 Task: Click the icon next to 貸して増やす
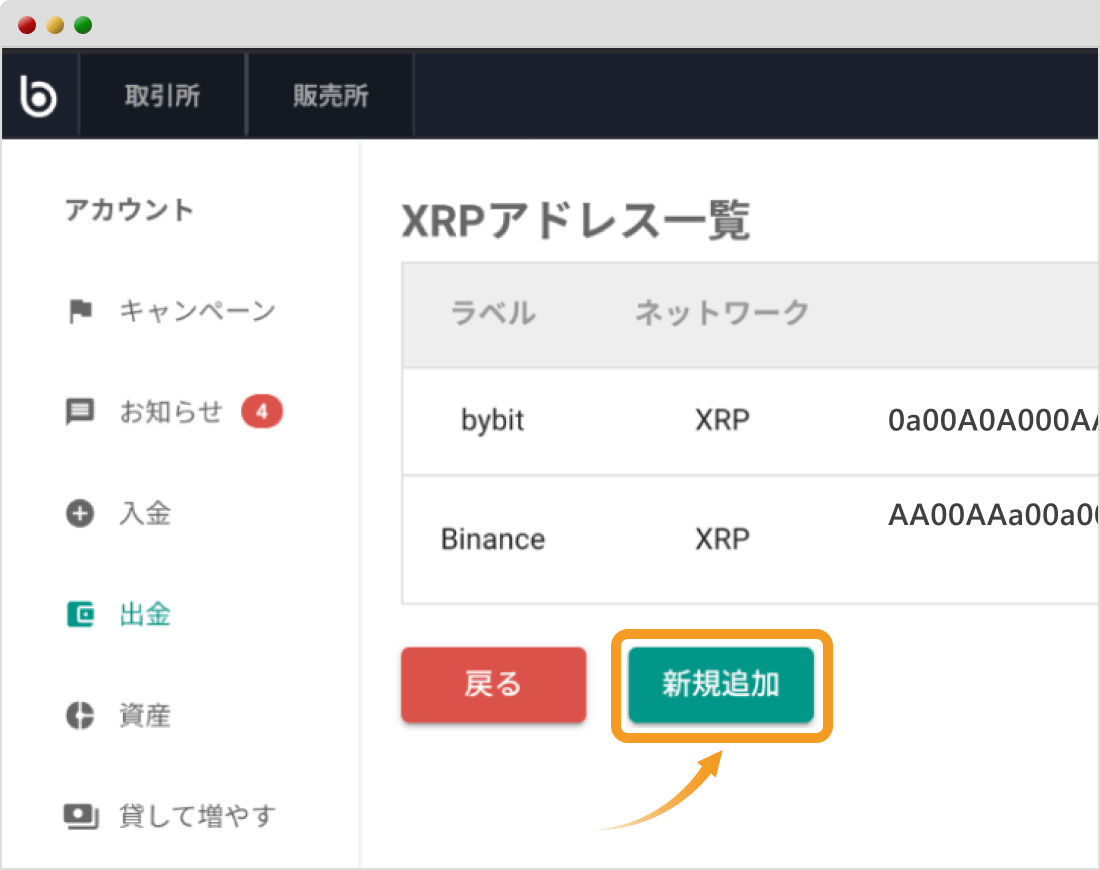(81, 816)
